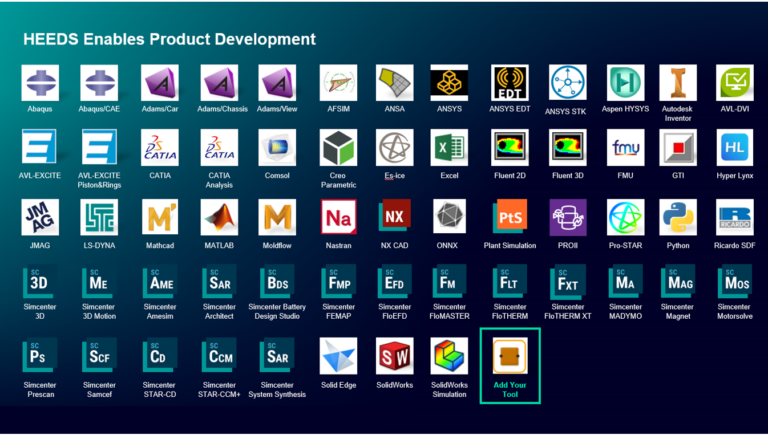
Task: Select the Simcenter Amesim icon
Action: (160, 284)
